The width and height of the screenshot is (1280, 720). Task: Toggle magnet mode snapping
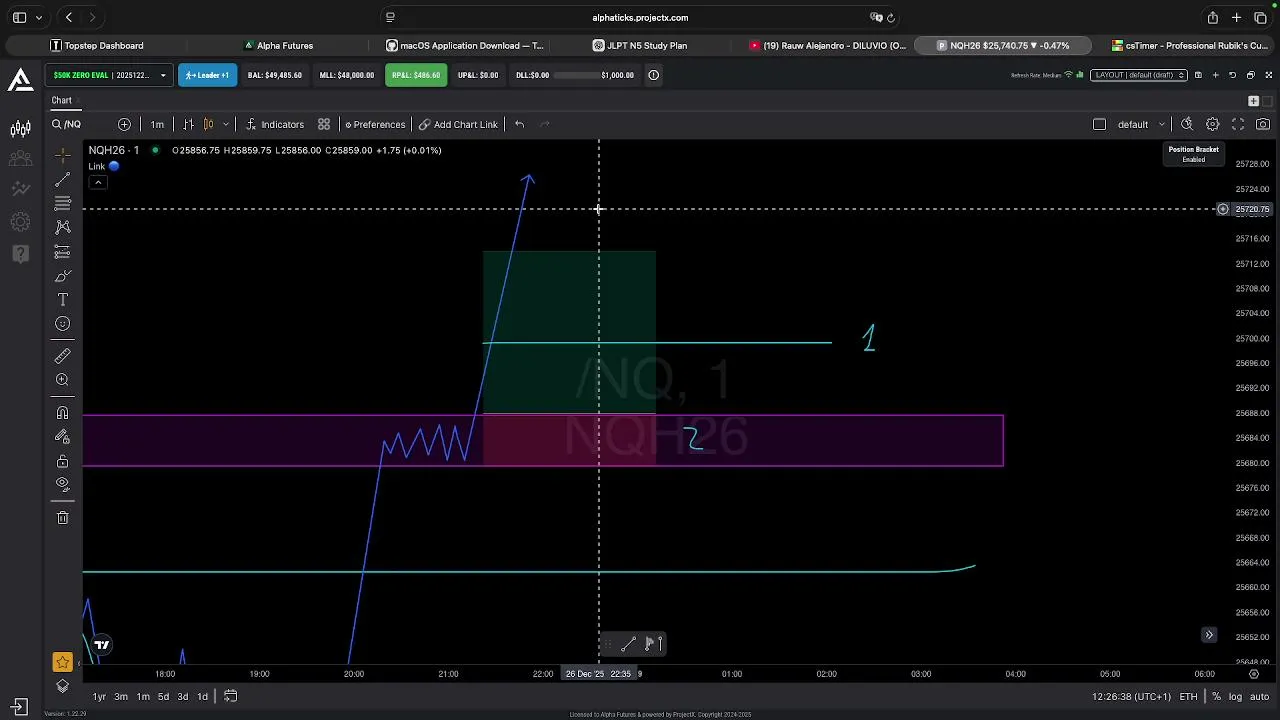pos(62,412)
